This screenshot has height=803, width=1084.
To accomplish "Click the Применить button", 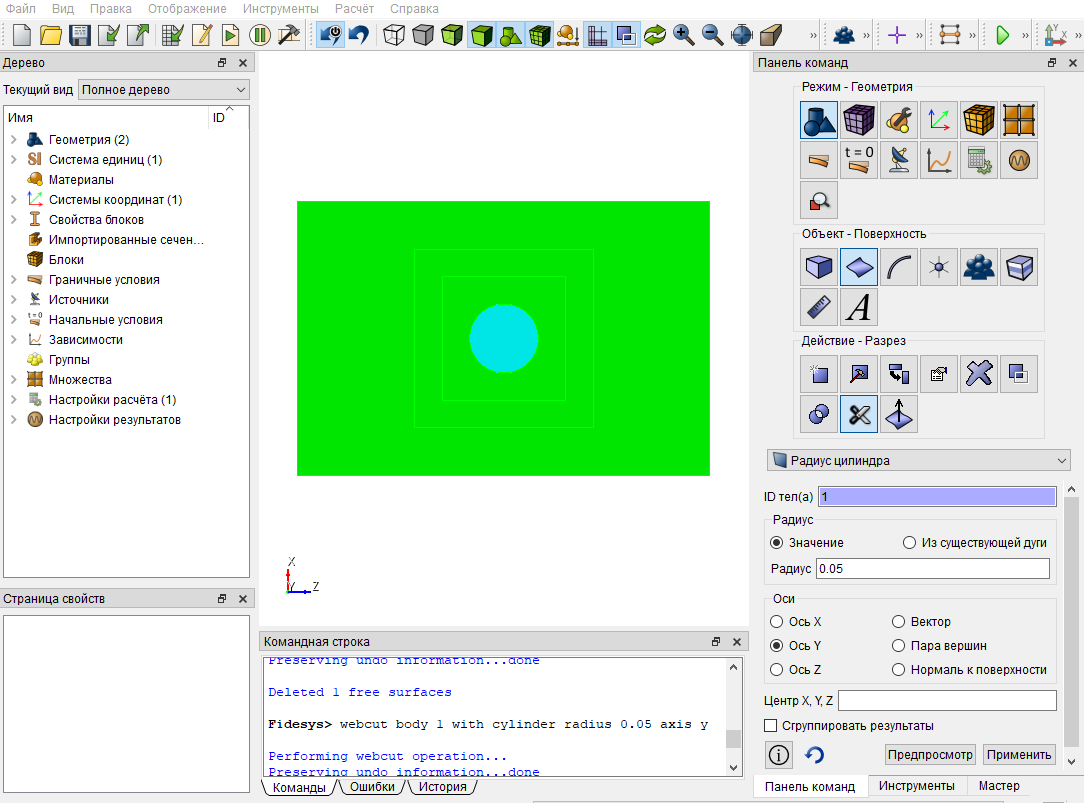I will (1019, 755).
